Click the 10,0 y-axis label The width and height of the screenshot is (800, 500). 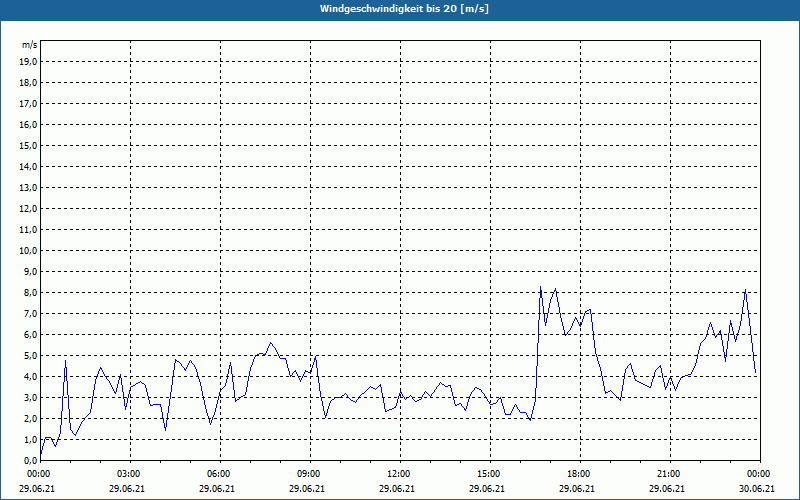[29, 251]
